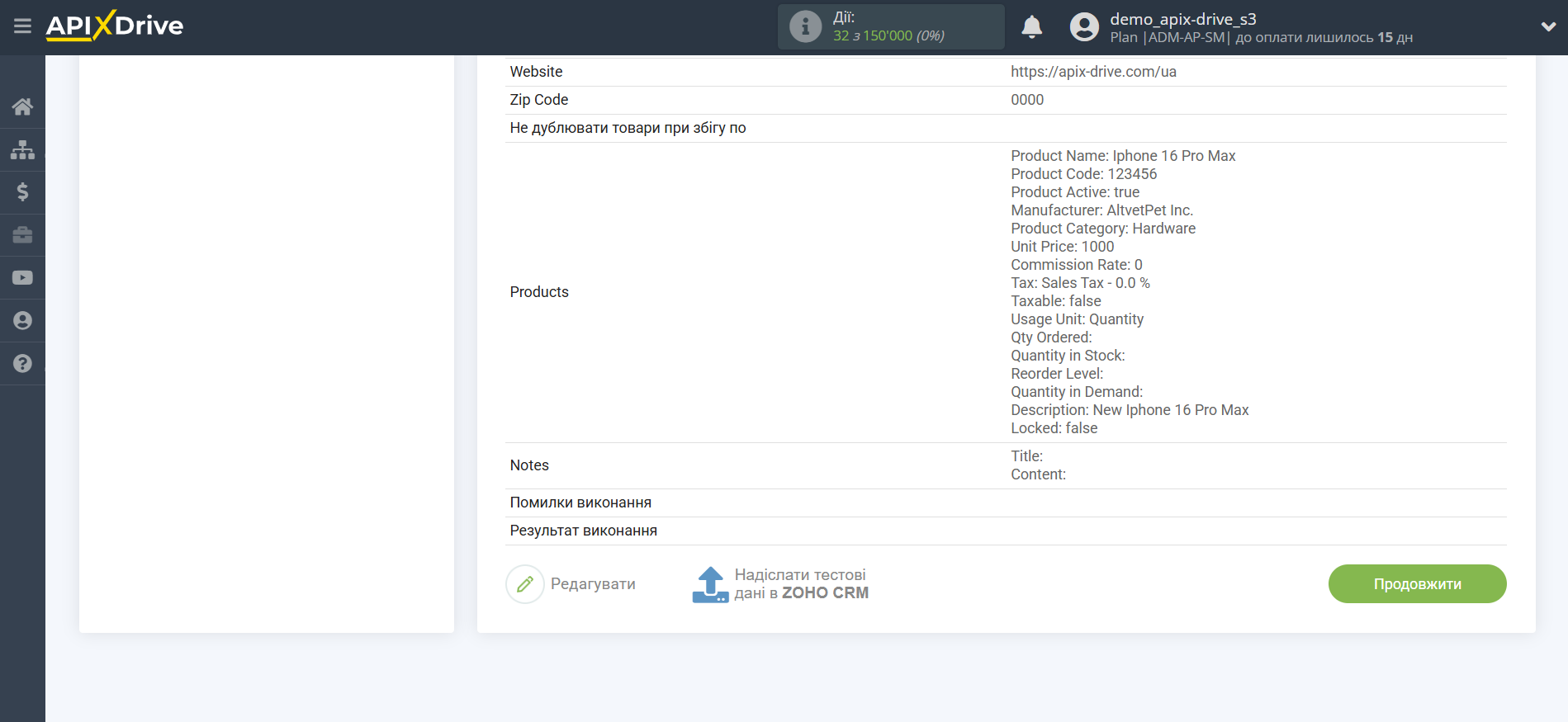Viewport: 1568px width, 722px height.
Task: Click the info icon near Дії
Action: (x=805, y=26)
